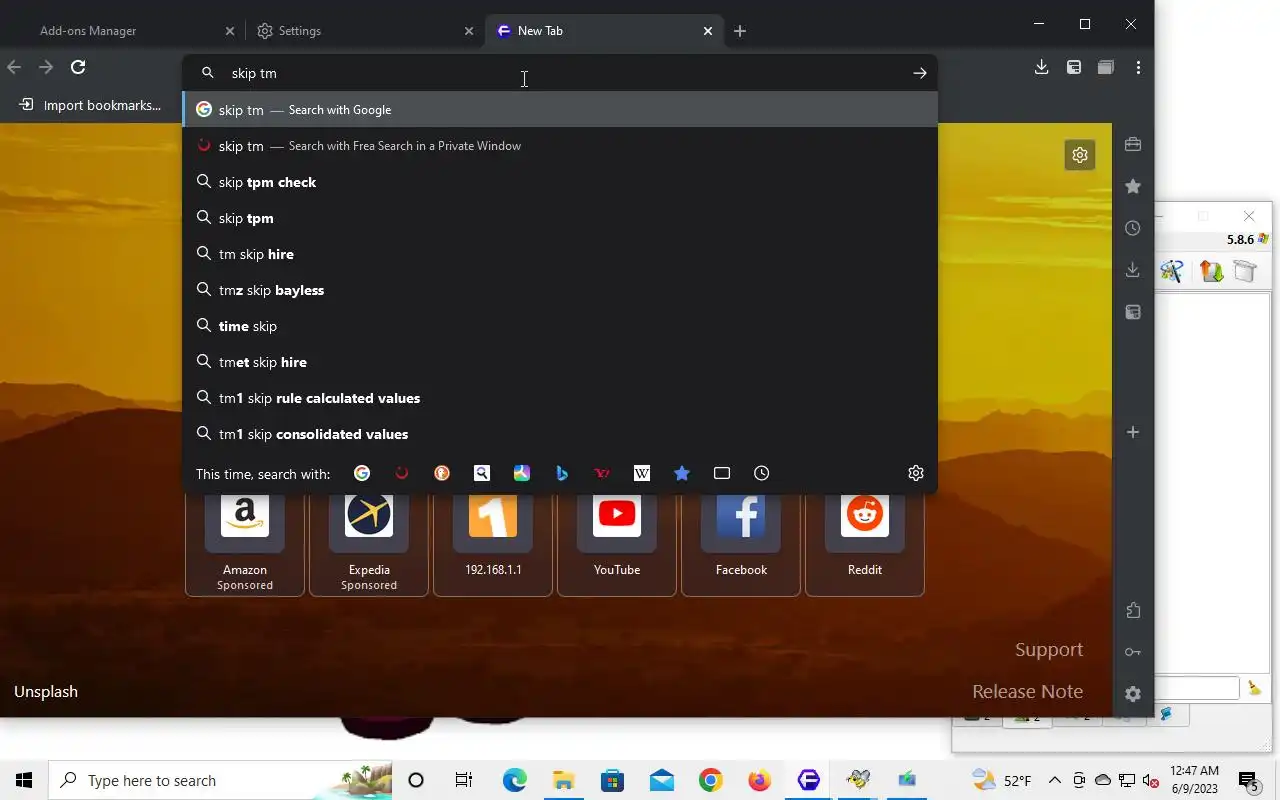Click the Windows taskbar search box

click(x=220, y=780)
